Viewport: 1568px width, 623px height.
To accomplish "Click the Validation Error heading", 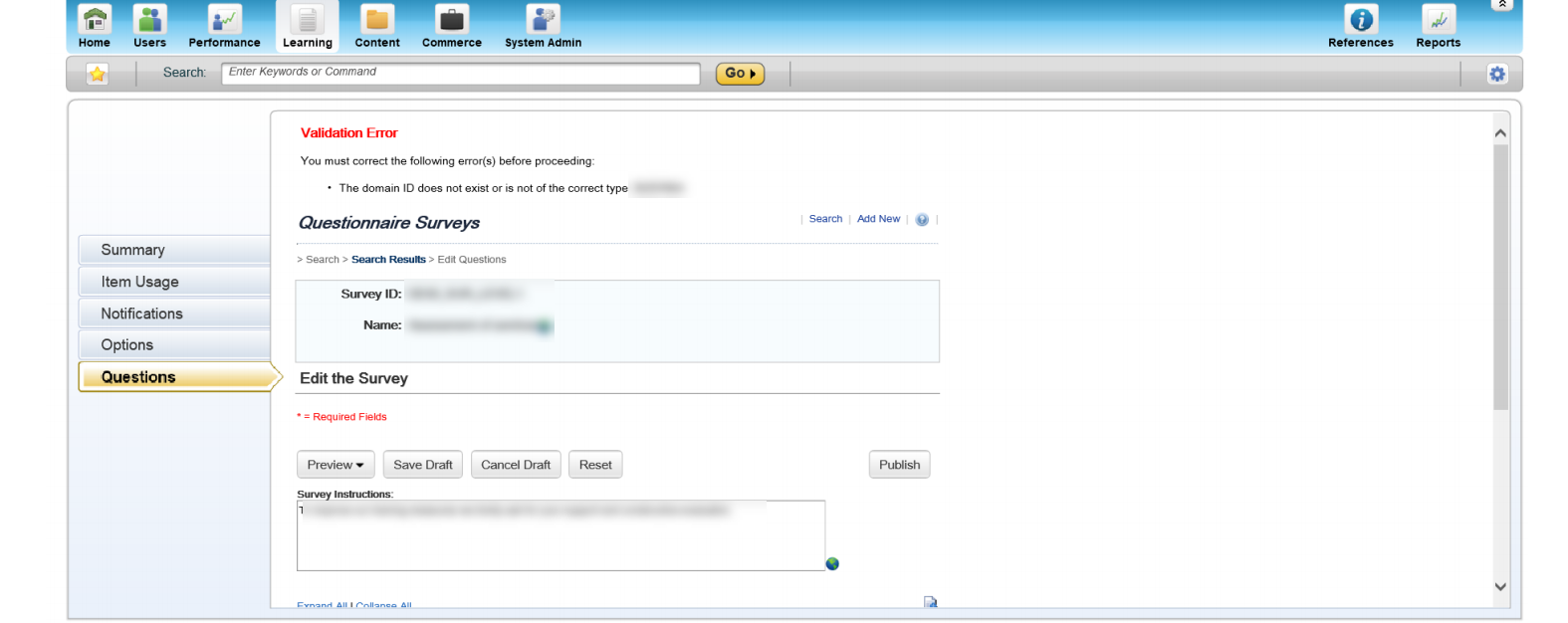I will 348,133.
